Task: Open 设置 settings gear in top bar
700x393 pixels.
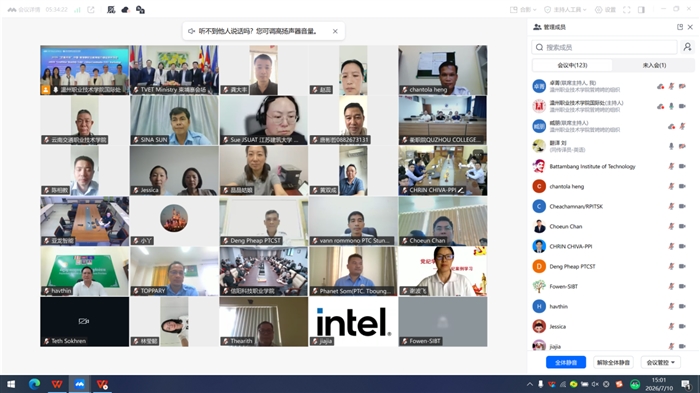Action: (605, 9)
